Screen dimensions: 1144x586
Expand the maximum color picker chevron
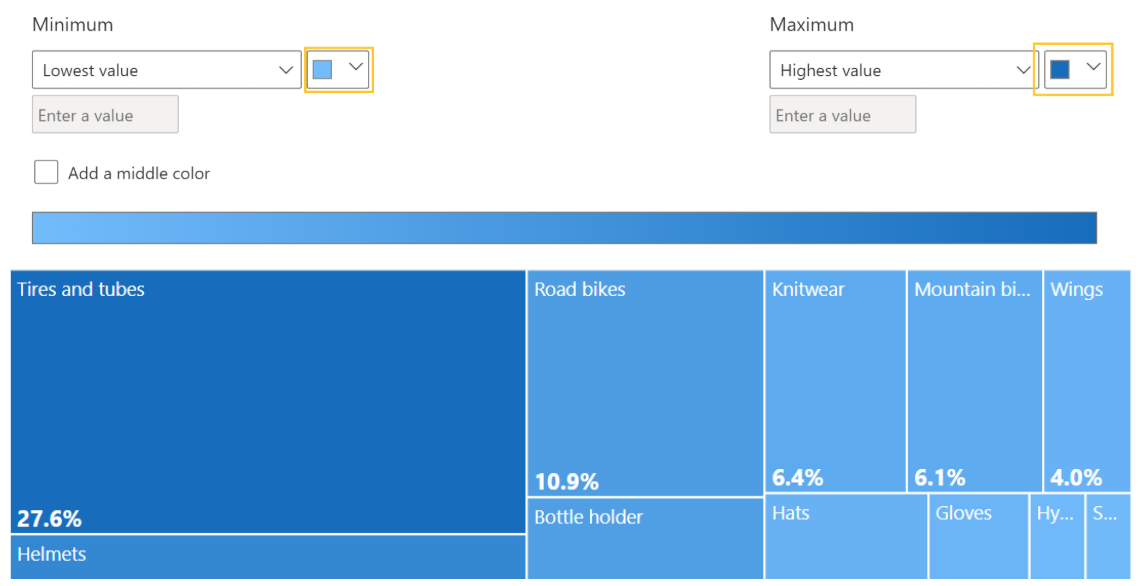(x=1094, y=68)
